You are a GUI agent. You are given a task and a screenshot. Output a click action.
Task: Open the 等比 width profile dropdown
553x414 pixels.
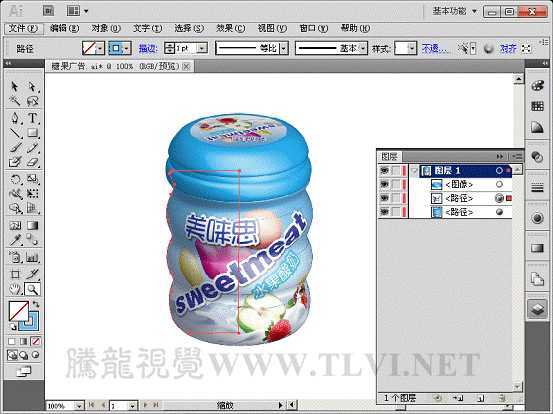(x=284, y=48)
